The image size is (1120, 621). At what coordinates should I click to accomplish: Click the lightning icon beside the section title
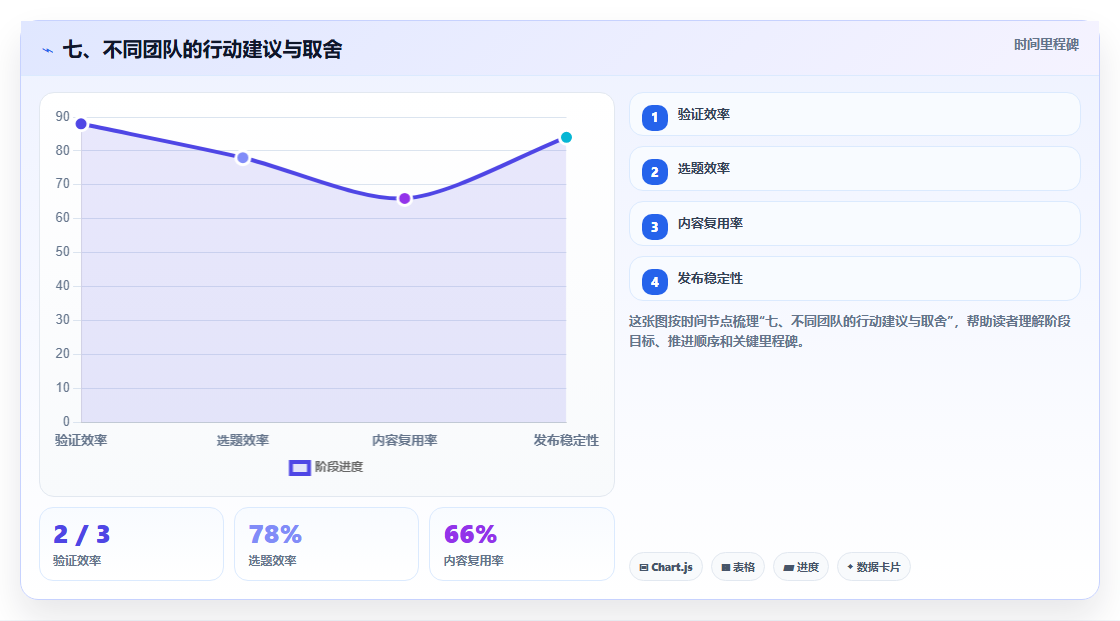tap(48, 50)
